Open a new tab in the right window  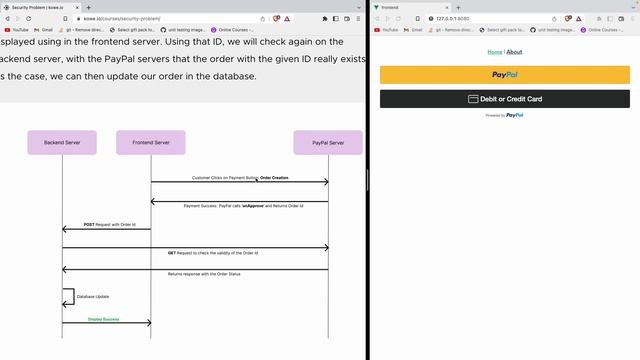tap(458, 7)
